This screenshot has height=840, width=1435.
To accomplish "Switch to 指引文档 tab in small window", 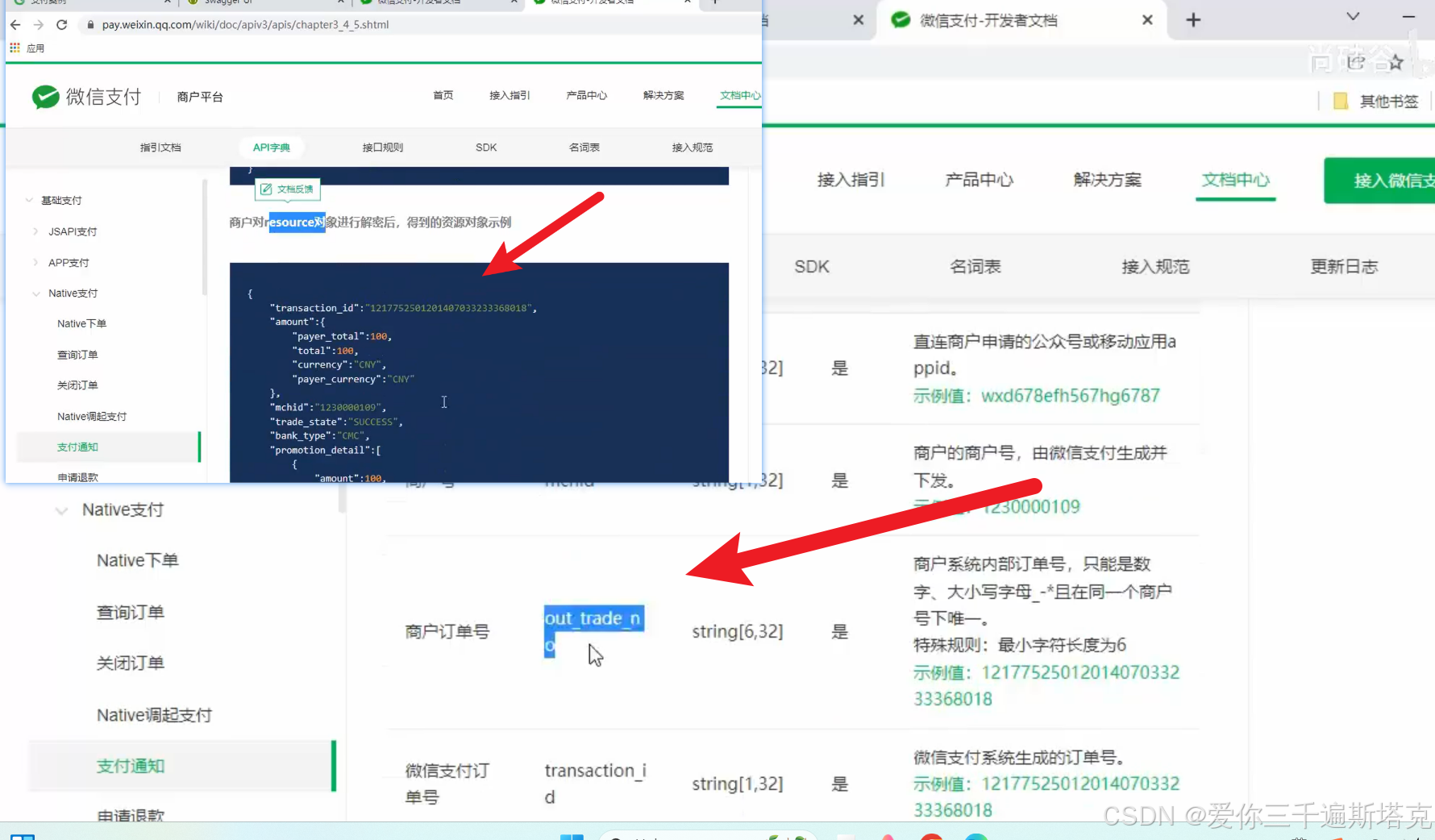I will pos(160,148).
